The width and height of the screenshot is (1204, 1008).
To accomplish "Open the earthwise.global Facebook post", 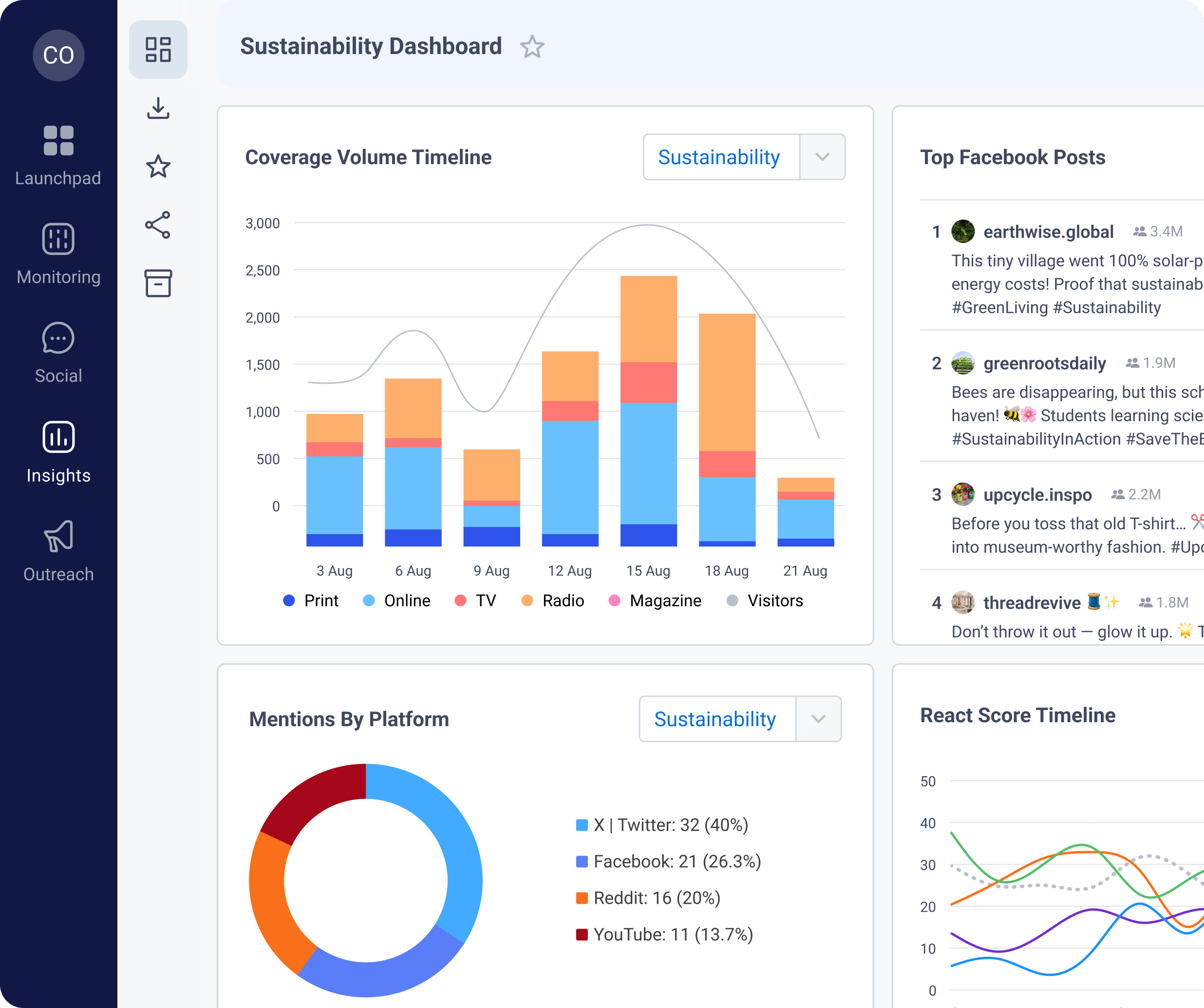I will (1048, 232).
